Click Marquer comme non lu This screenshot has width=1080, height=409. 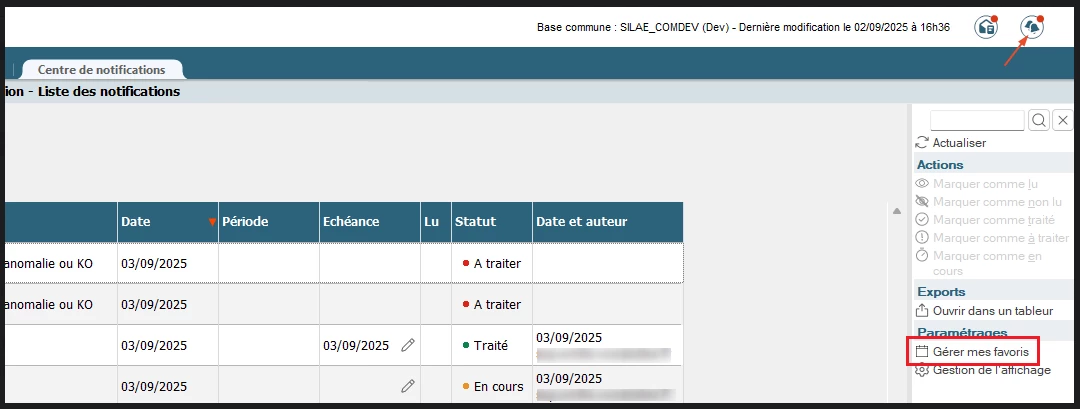coord(997,202)
